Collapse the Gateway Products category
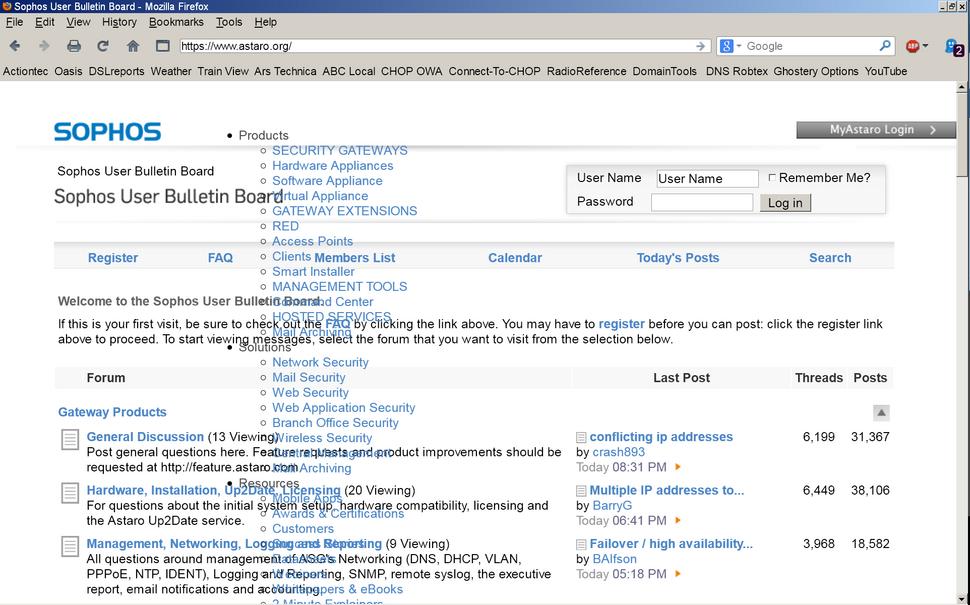The image size is (970, 605). (x=881, y=413)
